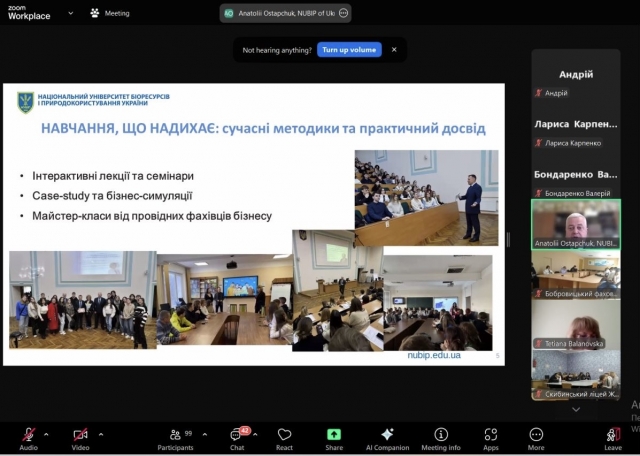Select Скибинський ліцей video thumbnail
The height and width of the screenshot is (456, 640).
pyautogui.click(x=576, y=375)
